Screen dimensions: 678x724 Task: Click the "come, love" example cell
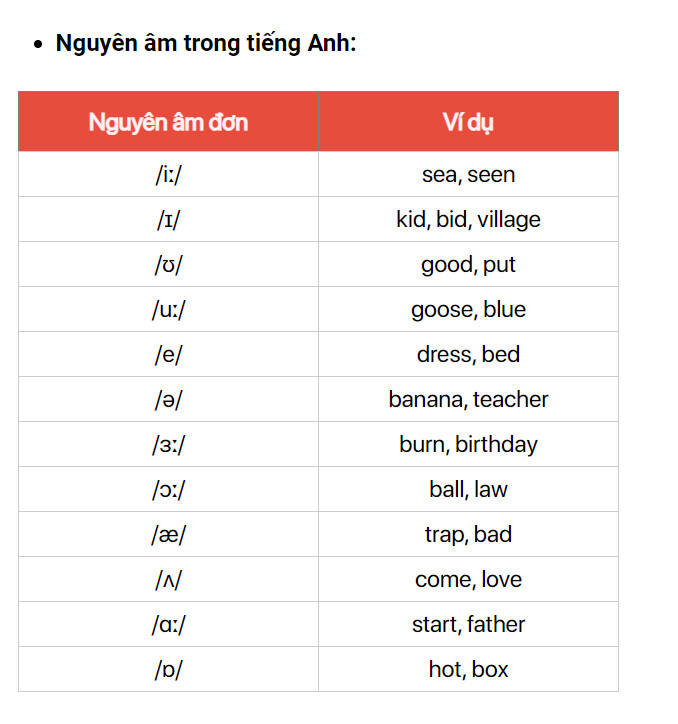pos(468,580)
